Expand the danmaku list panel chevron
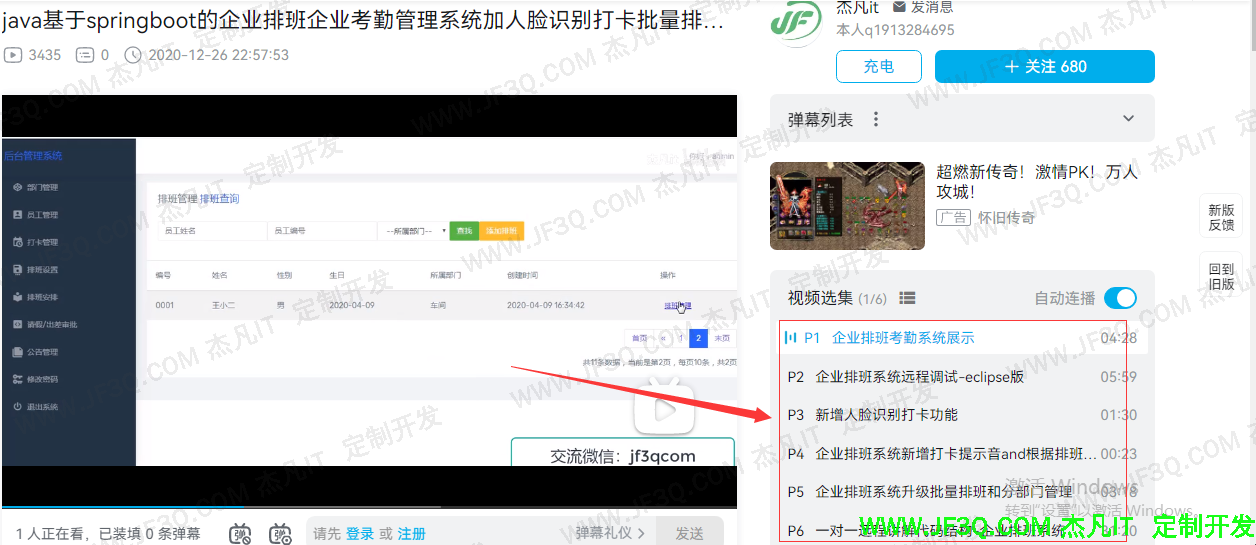1256x545 pixels. [1129, 119]
